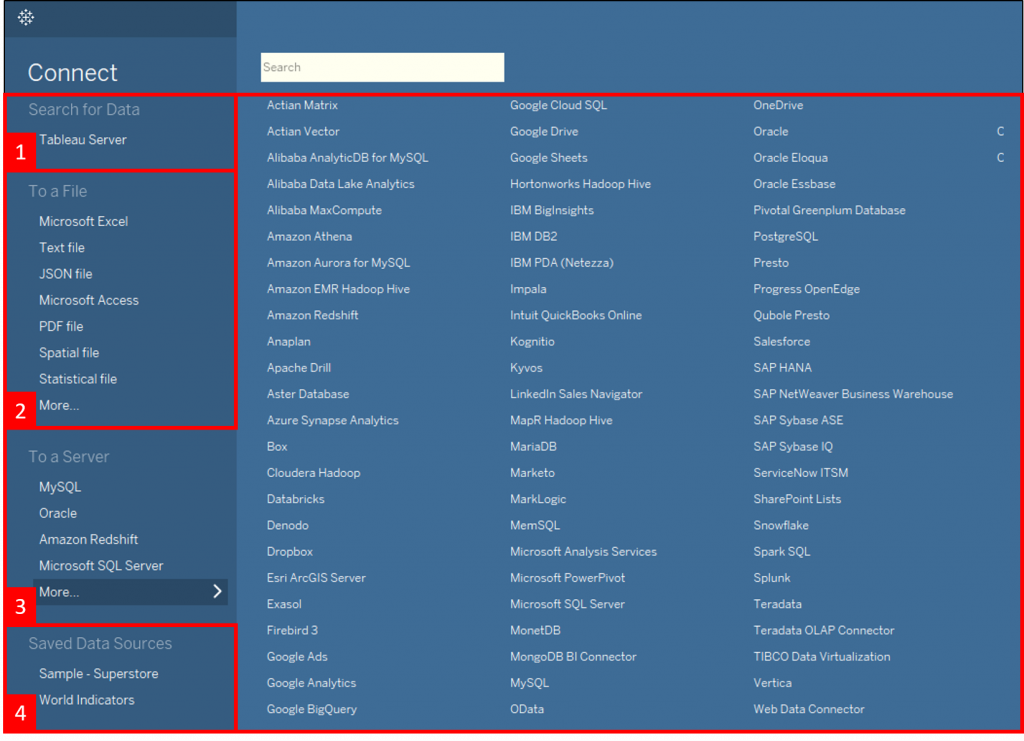Connect to Azure Synapse Analytics
This screenshot has height=741, width=1024.
[332, 420]
